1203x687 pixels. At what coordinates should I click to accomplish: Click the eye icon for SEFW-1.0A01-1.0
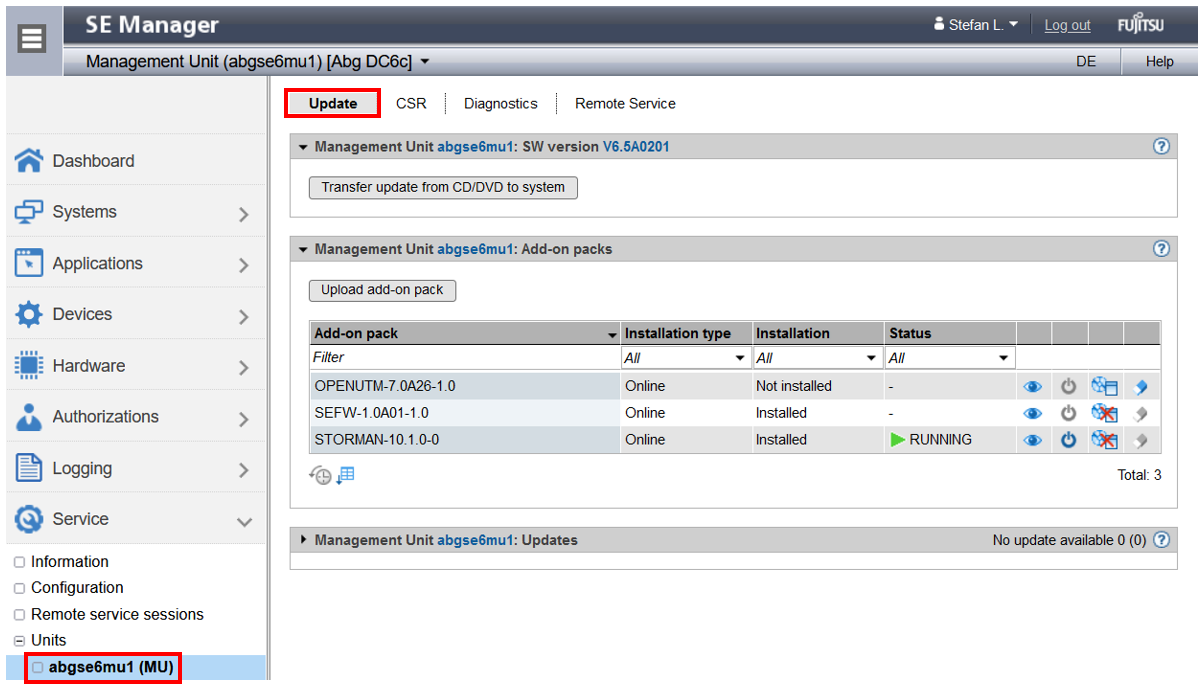[1032, 413]
